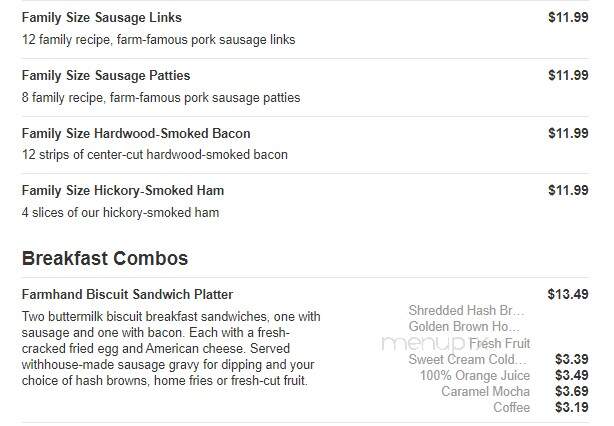Click the $11.99 price for Sausage Links
This screenshot has height=426, width=614.
pyautogui.click(x=568, y=17)
